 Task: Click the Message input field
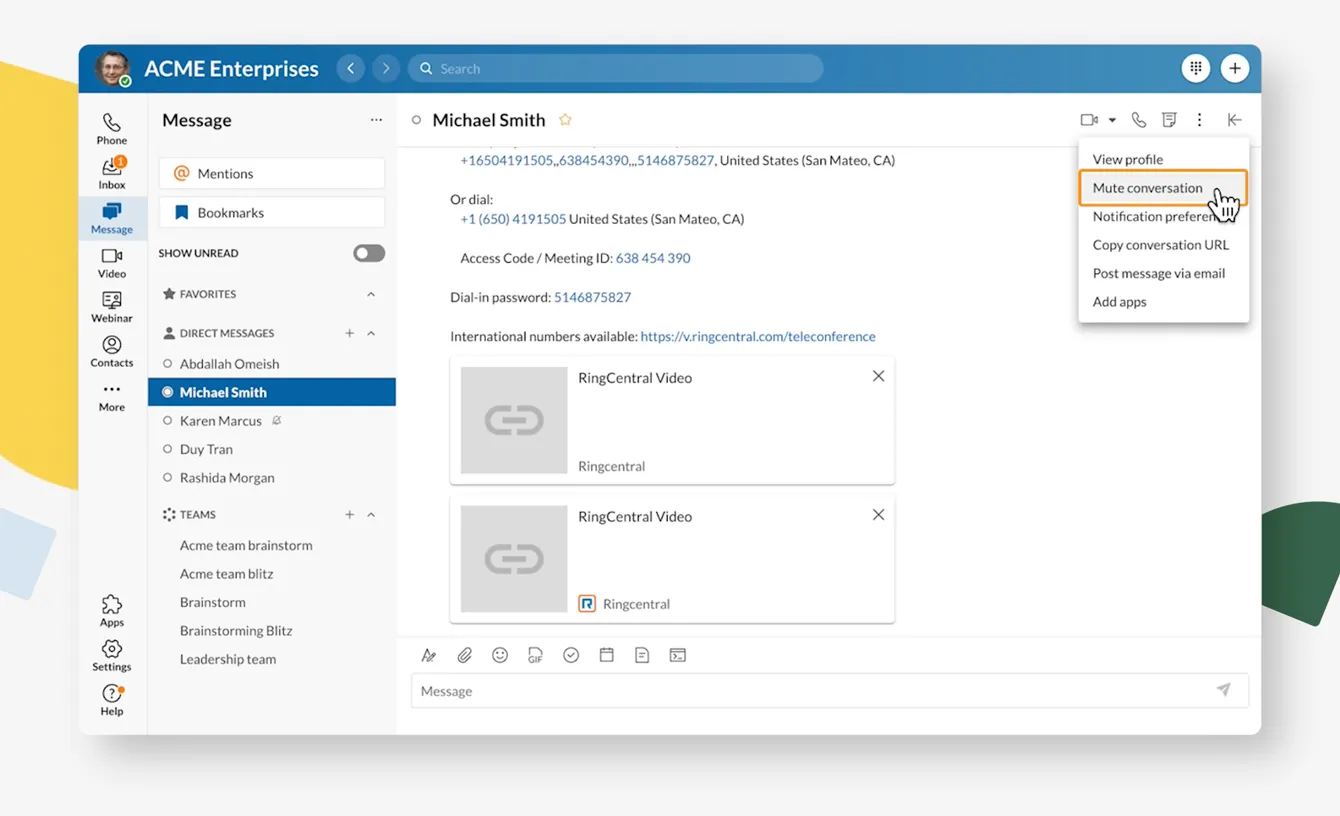click(810, 691)
